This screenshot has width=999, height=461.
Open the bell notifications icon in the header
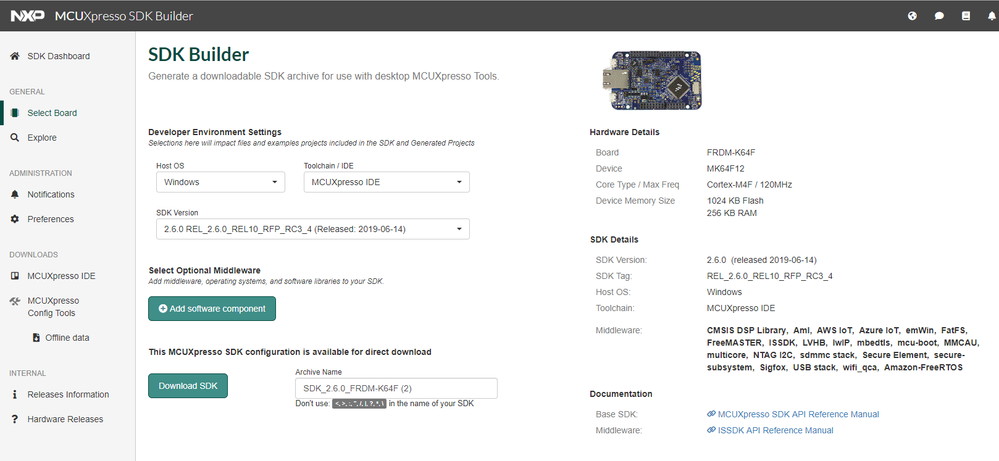pyautogui.click(x=992, y=17)
